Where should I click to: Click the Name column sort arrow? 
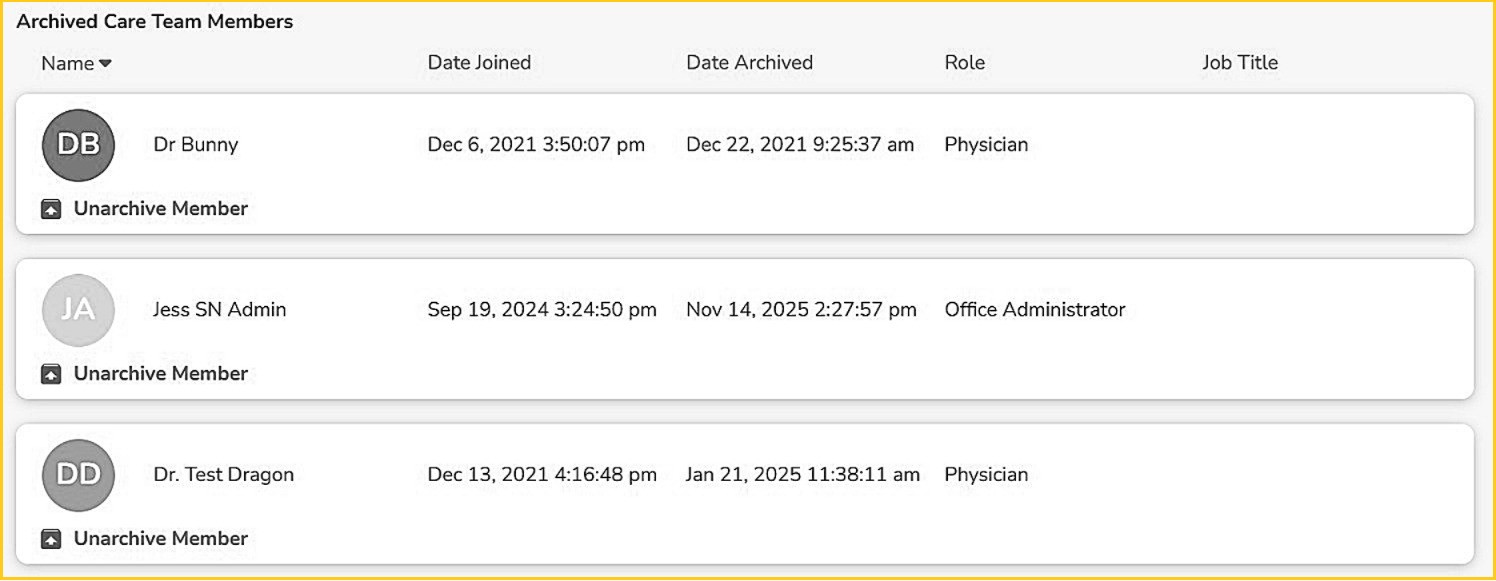point(105,63)
